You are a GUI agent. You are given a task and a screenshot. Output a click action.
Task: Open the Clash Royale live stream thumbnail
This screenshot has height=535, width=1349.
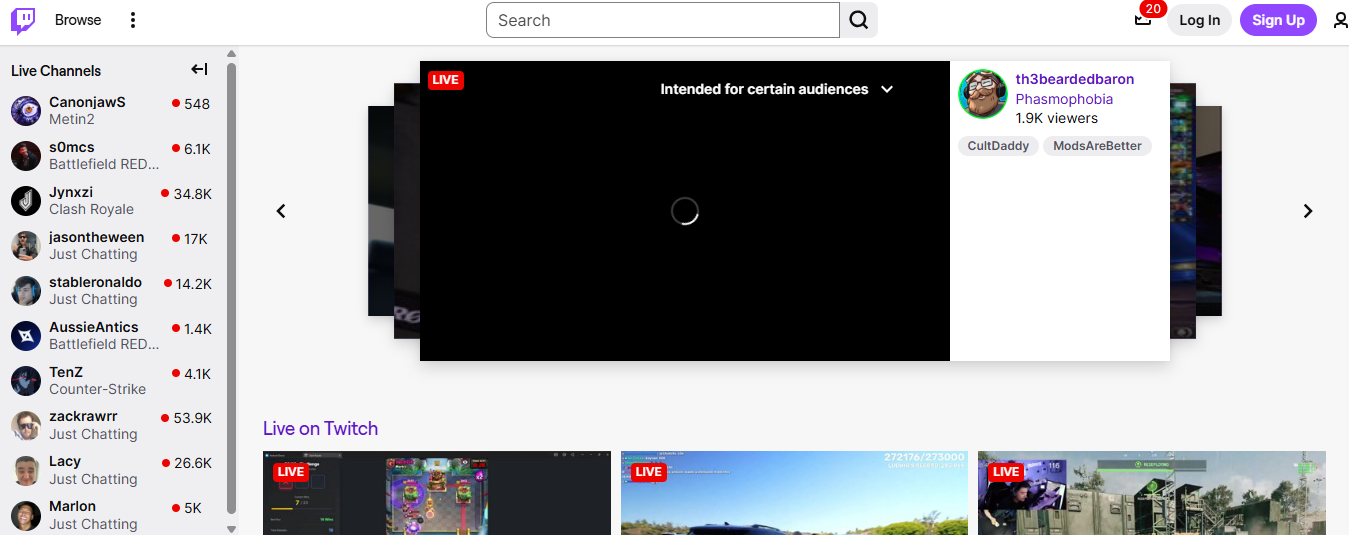tap(436, 493)
